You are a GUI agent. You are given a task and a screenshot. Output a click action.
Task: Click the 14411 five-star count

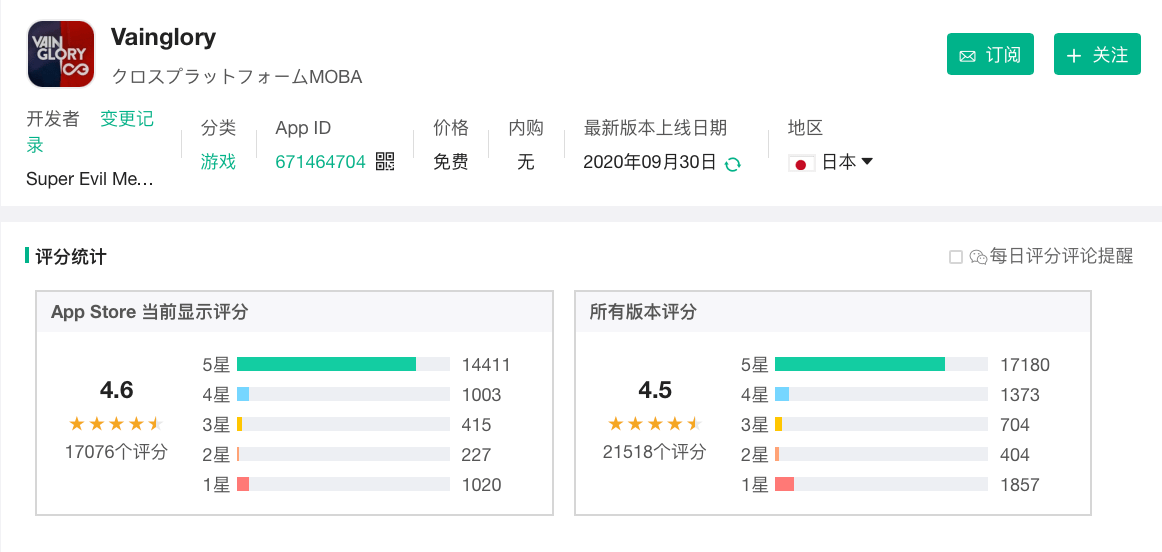click(486, 365)
